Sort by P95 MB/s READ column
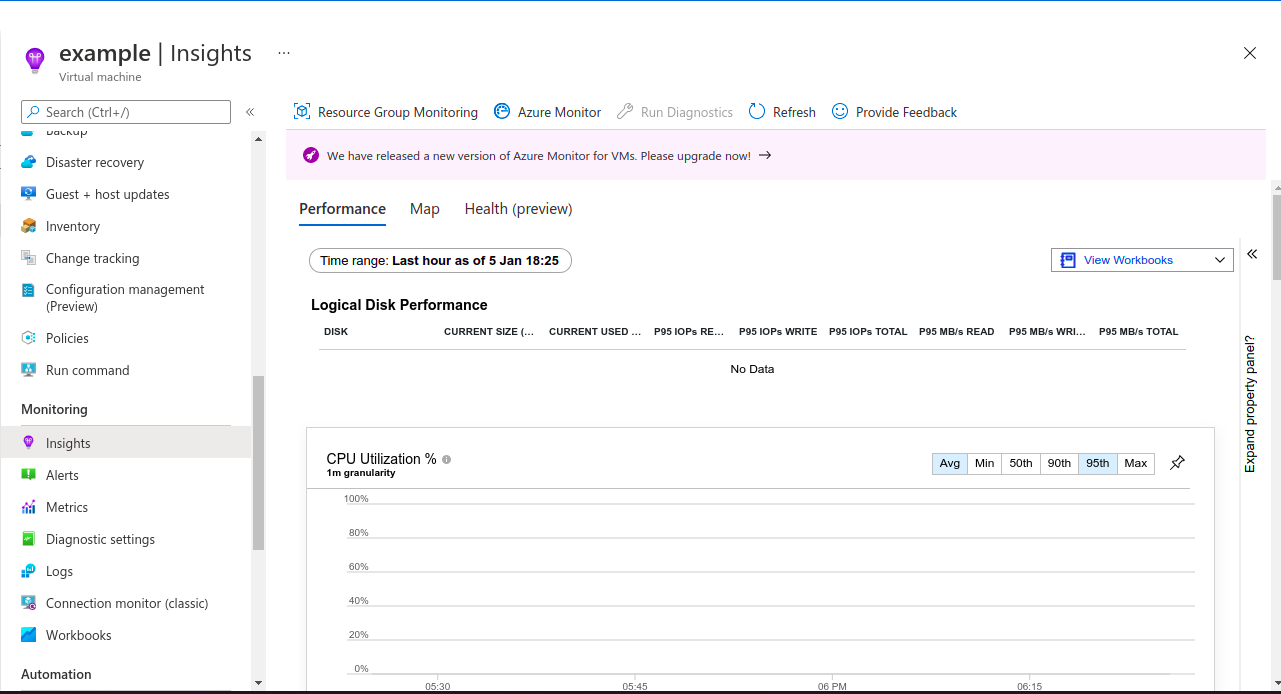 point(957,331)
